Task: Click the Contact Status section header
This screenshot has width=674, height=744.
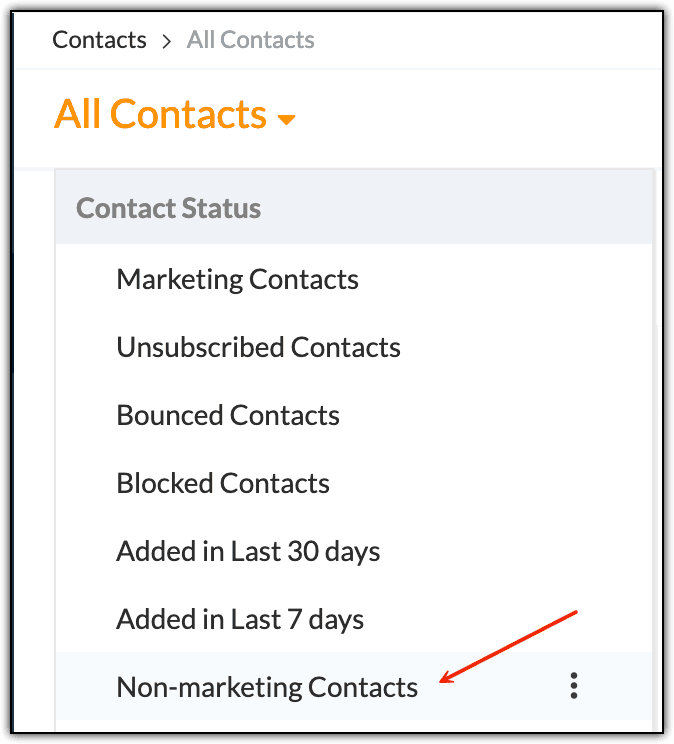Action: coord(168,208)
